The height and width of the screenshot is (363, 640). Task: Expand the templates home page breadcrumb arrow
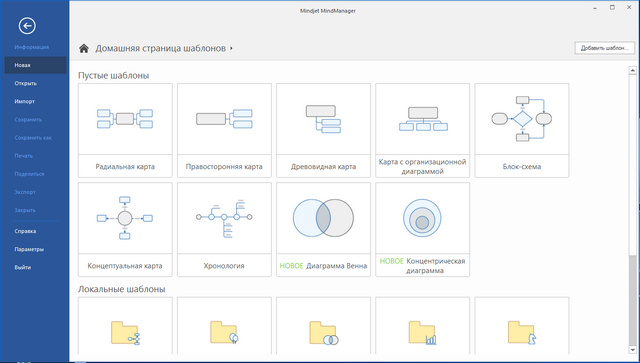pyautogui.click(x=231, y=49)
